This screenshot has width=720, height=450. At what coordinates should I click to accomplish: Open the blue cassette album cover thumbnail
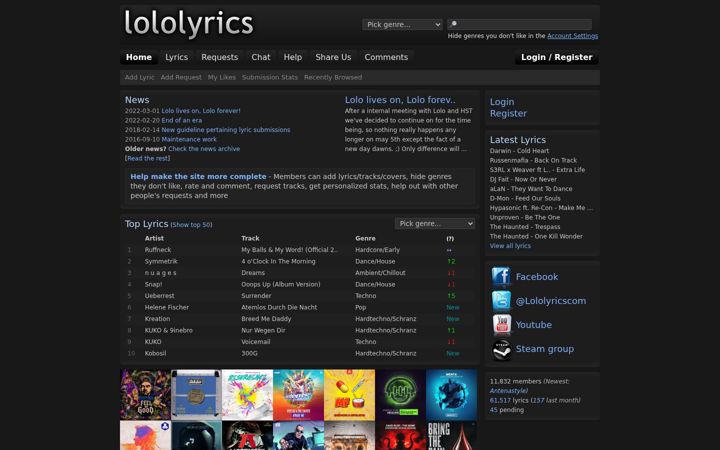pyautogui.click(x=196, y=394)
